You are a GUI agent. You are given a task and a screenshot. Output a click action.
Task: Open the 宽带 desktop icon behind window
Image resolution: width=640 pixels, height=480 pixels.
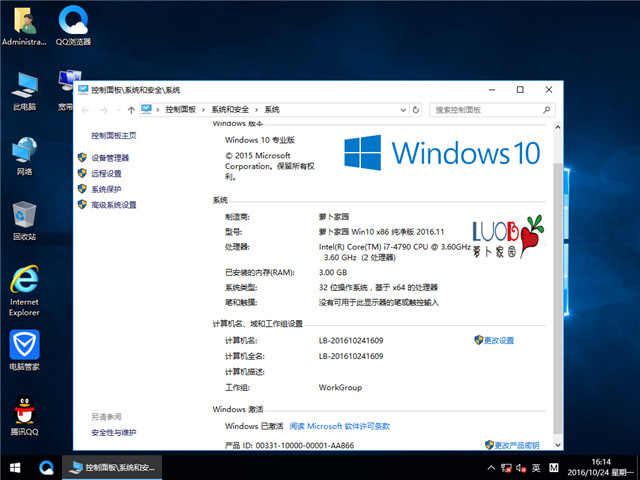coord(66,91)
